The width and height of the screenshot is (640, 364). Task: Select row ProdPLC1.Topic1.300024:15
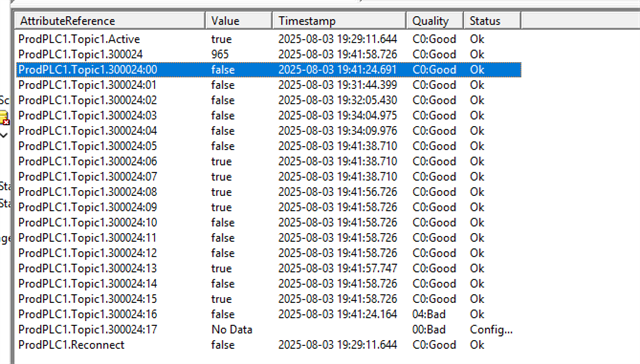point(269,299)
